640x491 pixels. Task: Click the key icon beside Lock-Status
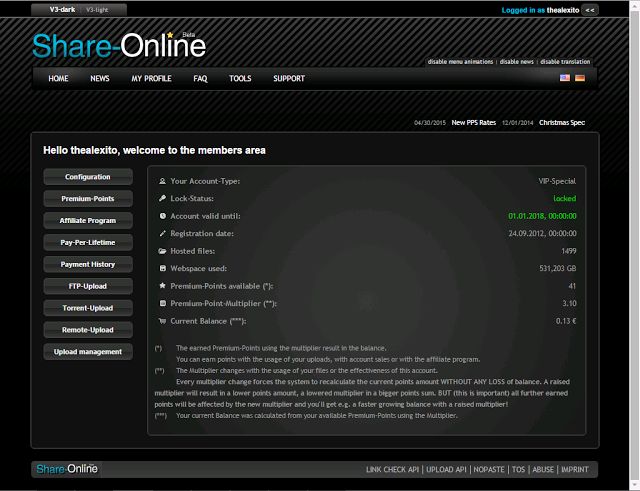[162, 198]
